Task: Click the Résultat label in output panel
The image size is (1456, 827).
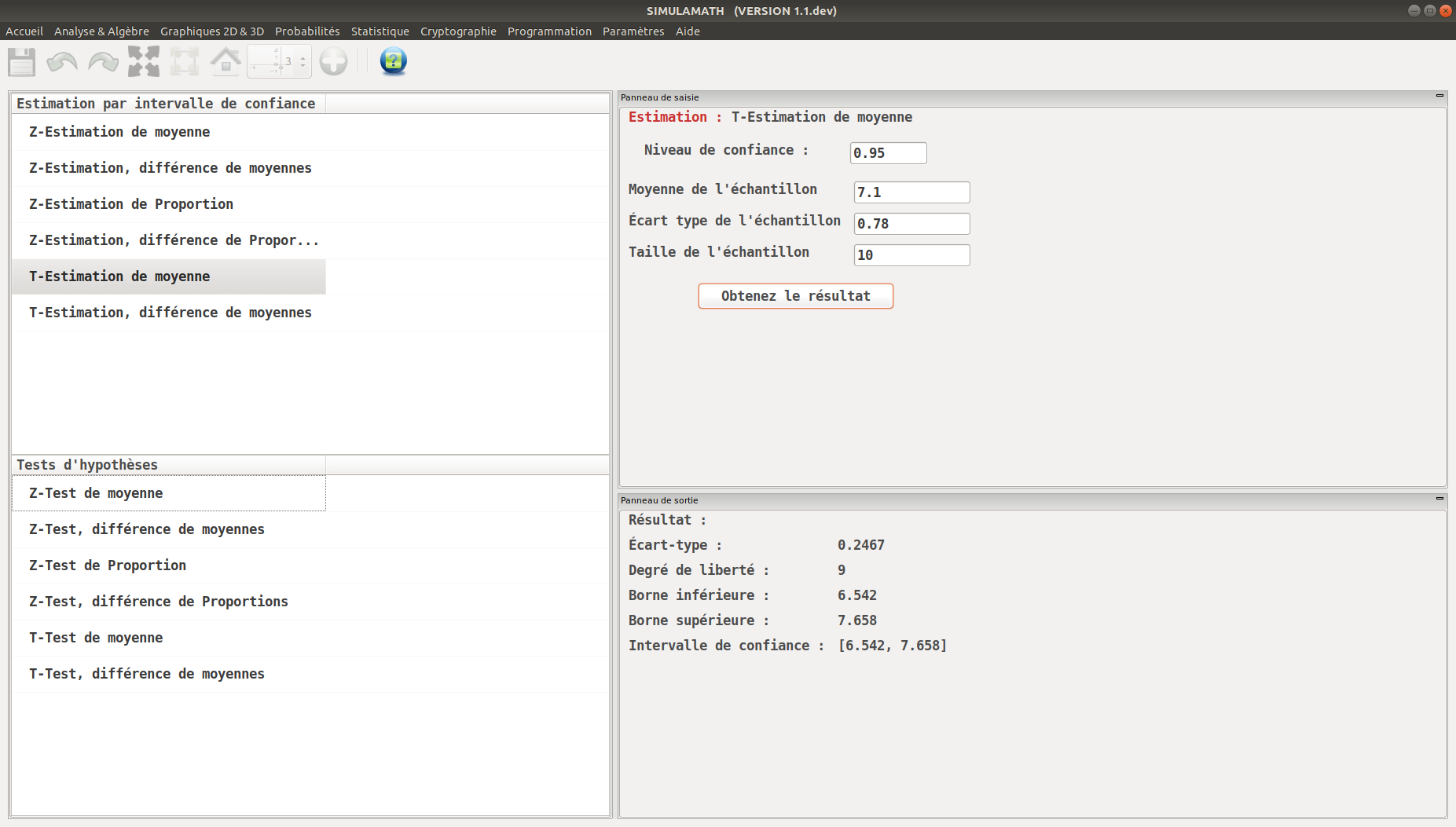Action: tap(667, 520)
